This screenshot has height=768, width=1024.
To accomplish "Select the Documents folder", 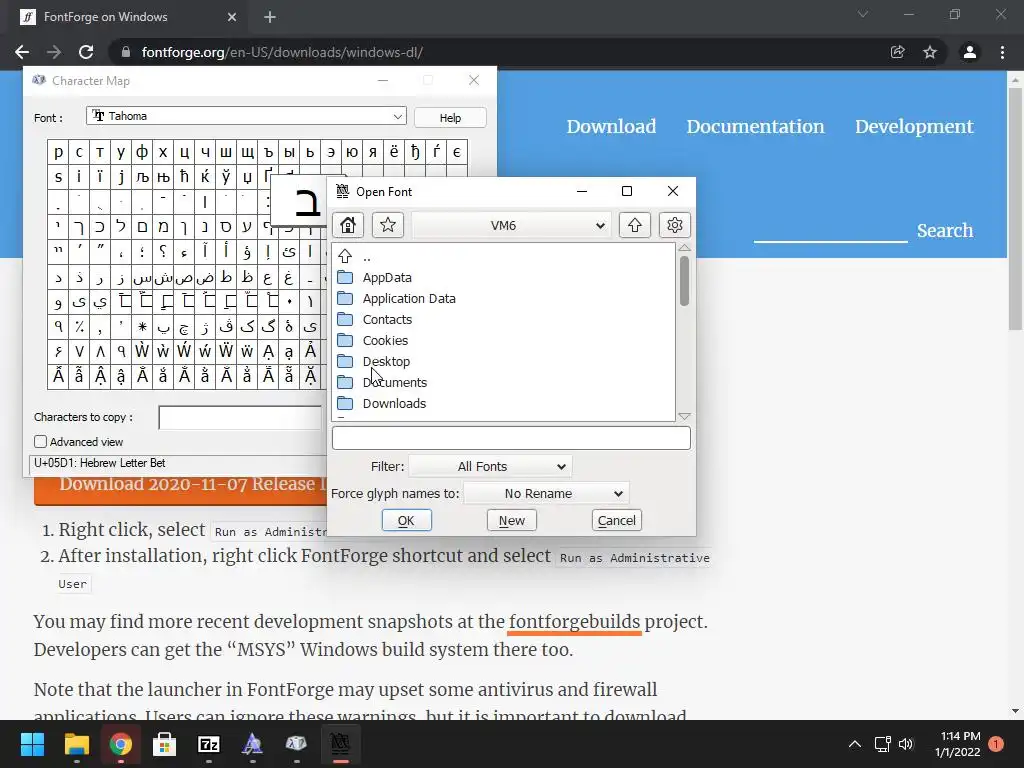I will click(394, 382).
